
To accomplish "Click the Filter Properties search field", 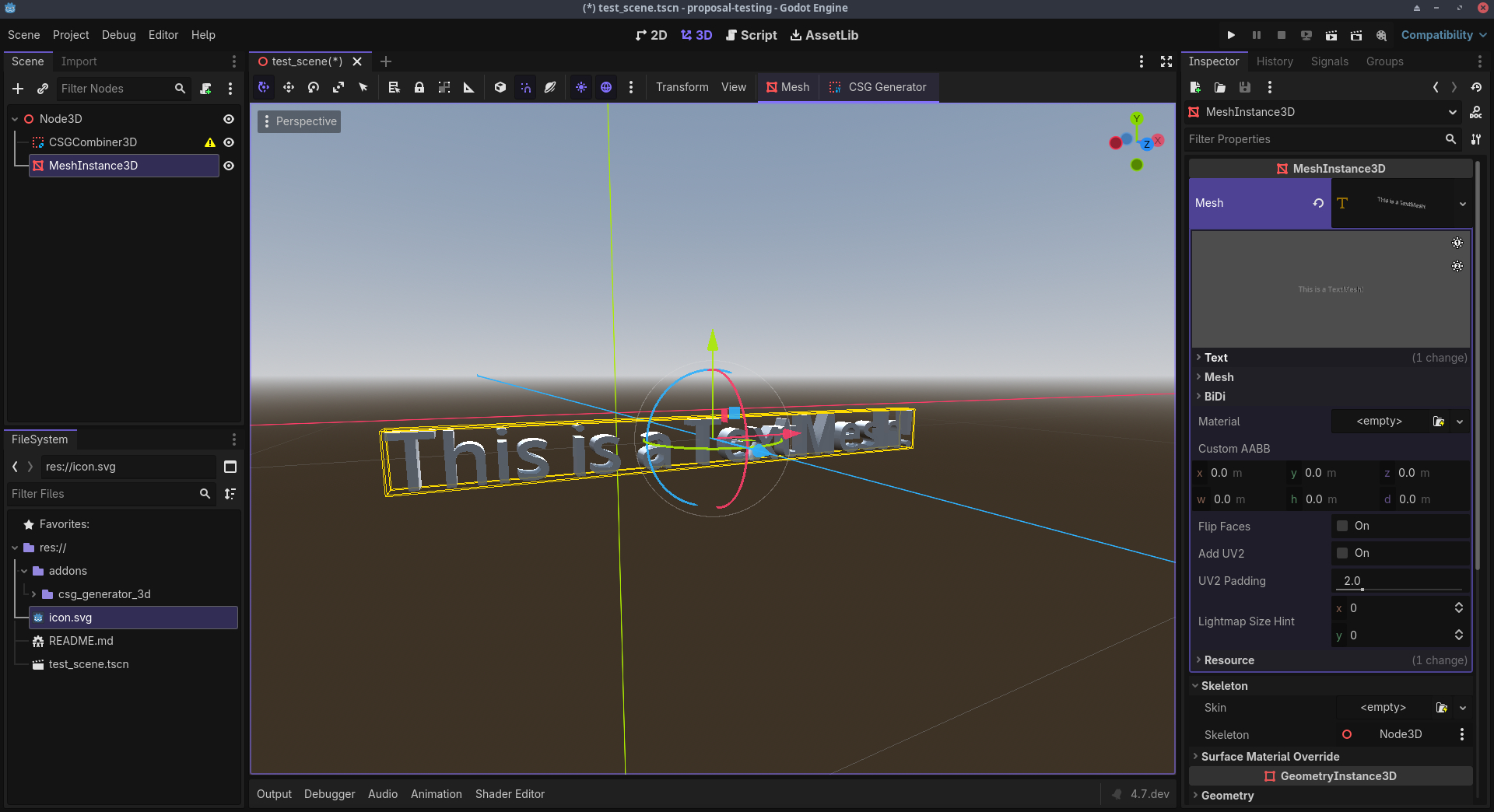I will point(1315,139).
